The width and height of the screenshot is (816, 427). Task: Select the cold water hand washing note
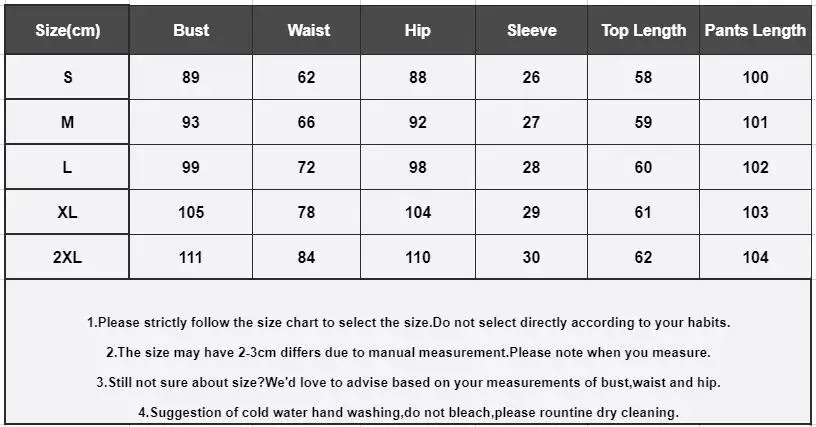coord(409,412)
